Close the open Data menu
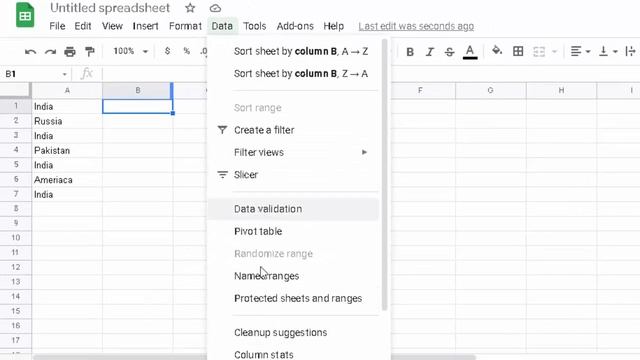Viewport: 640px width, 360px height. click(222, 26)
